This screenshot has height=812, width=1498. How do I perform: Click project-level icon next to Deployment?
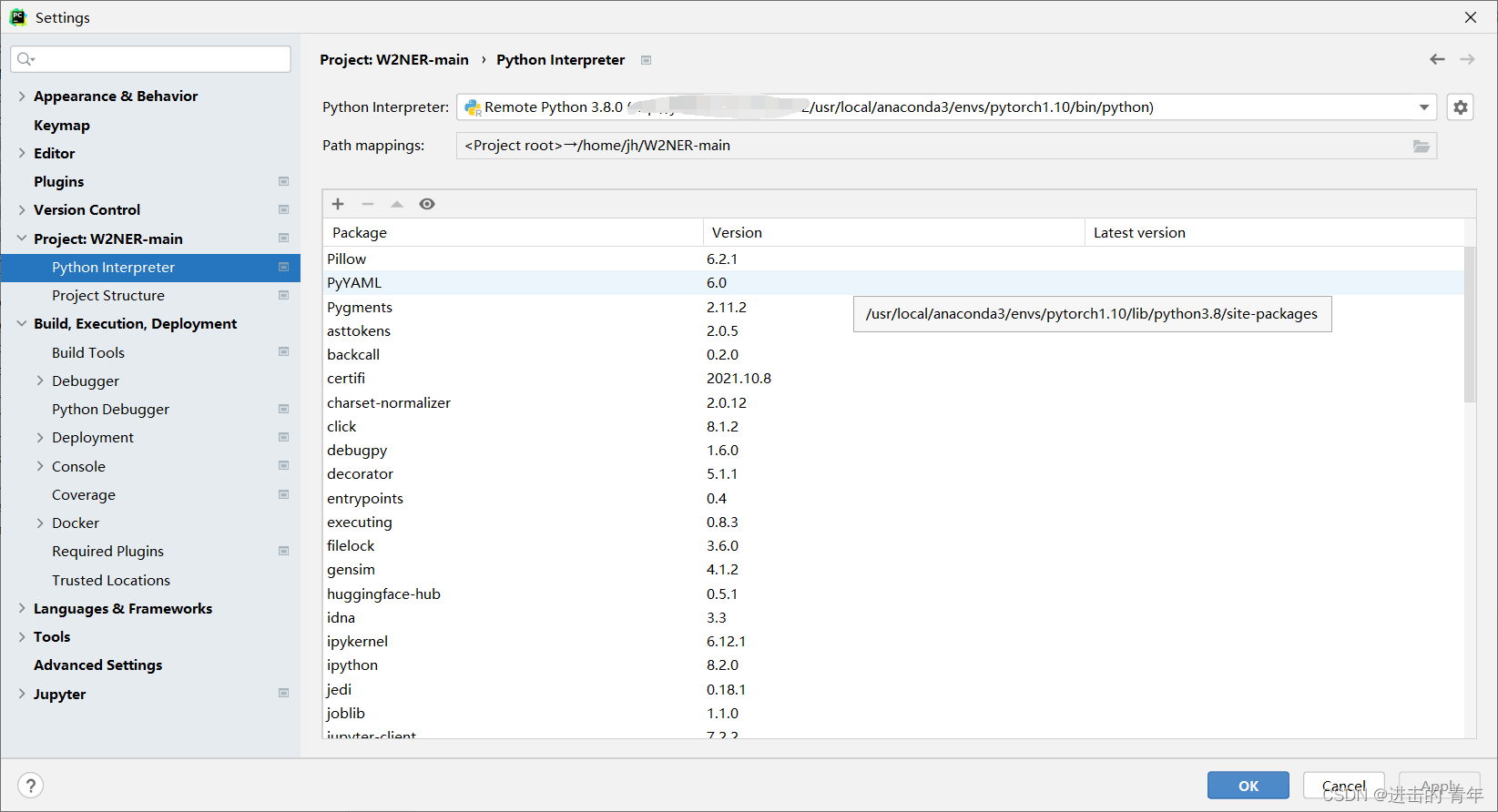coord(283,437)
